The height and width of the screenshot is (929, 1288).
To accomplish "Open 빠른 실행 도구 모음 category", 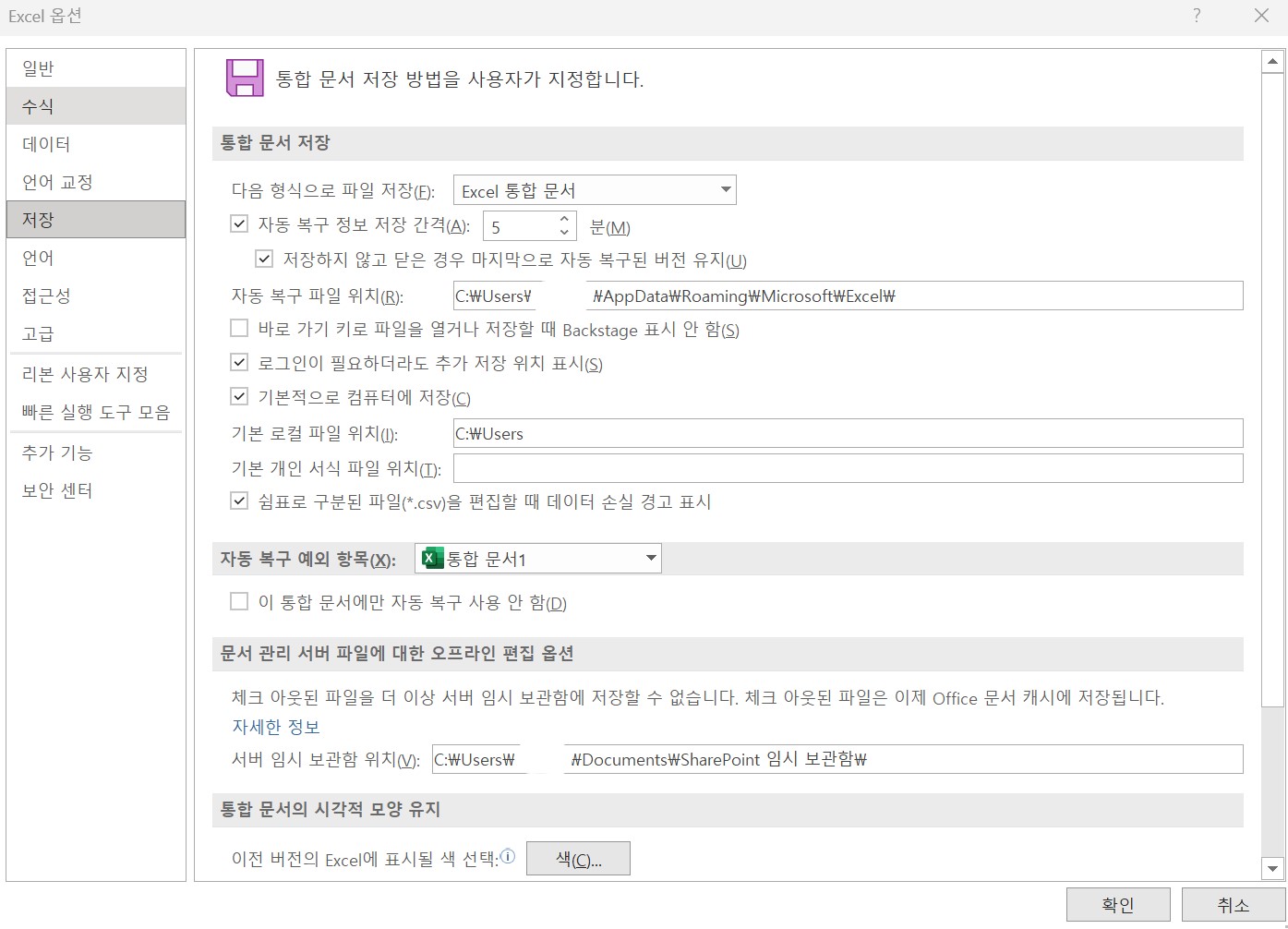I will pyautogui.click(x=96, y=412).
